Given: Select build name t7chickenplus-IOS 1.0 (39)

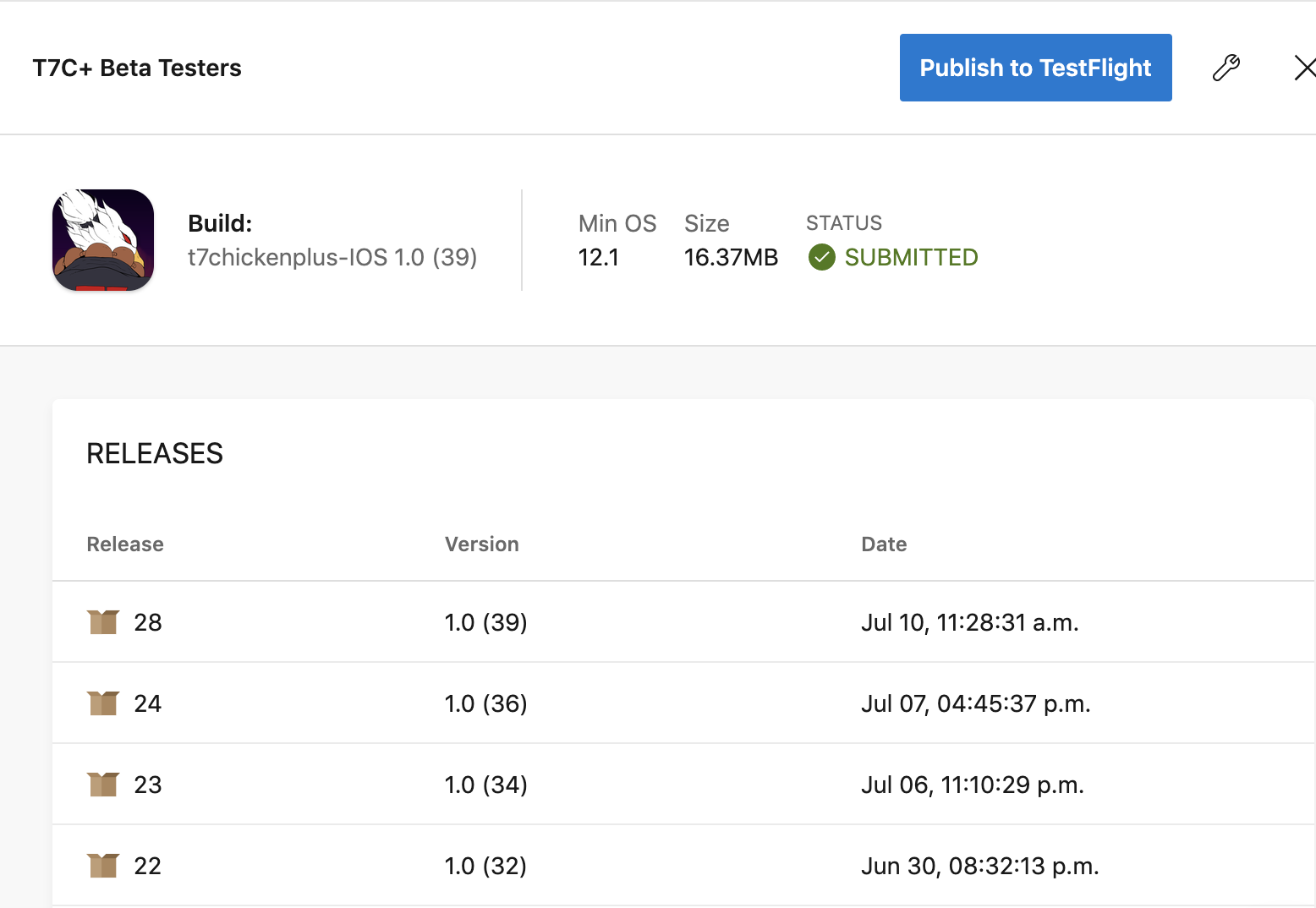Looking at the screenshot, I should 332,257.
